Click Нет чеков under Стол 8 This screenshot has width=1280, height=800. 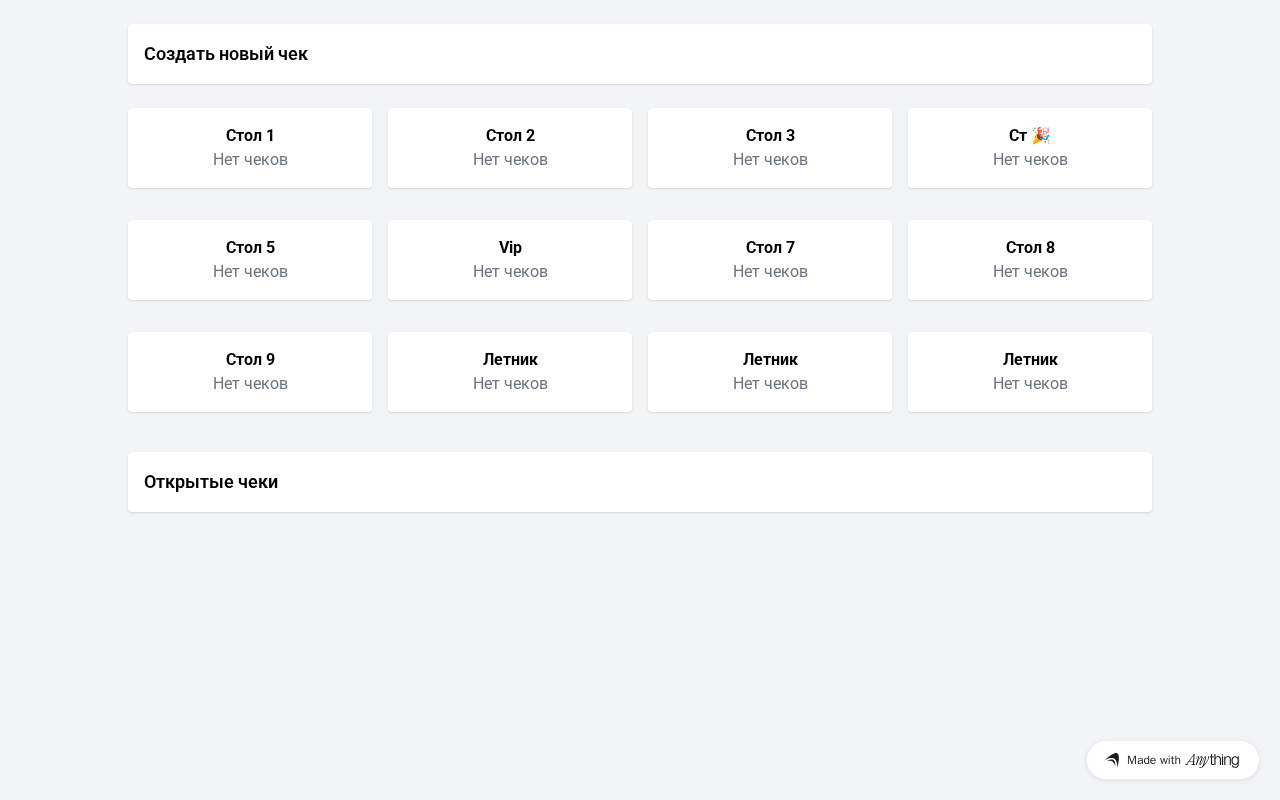pos(1030,272)
